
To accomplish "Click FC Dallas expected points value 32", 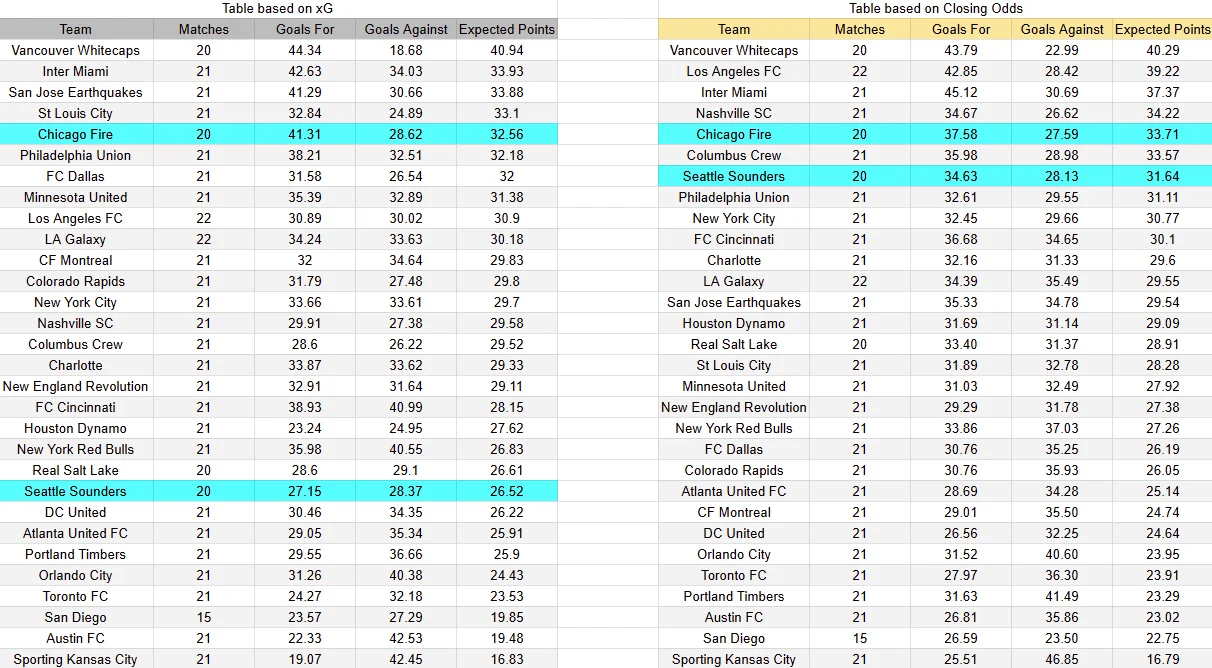I will [507, 176].
